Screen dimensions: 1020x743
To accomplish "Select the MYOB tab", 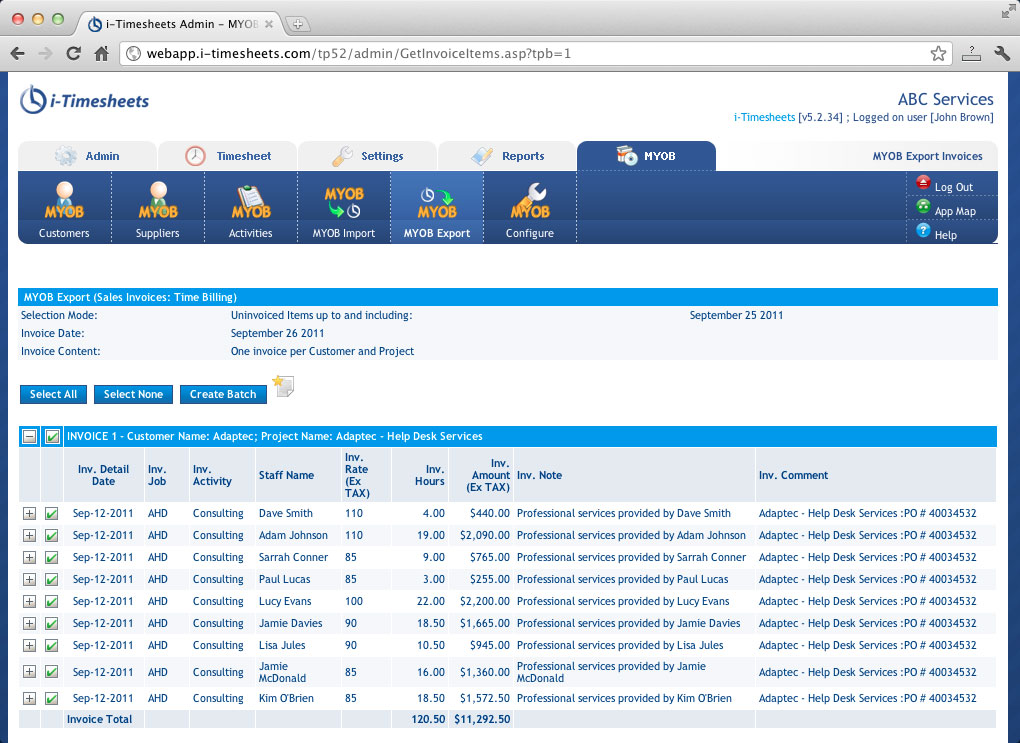I will point(647,156).
